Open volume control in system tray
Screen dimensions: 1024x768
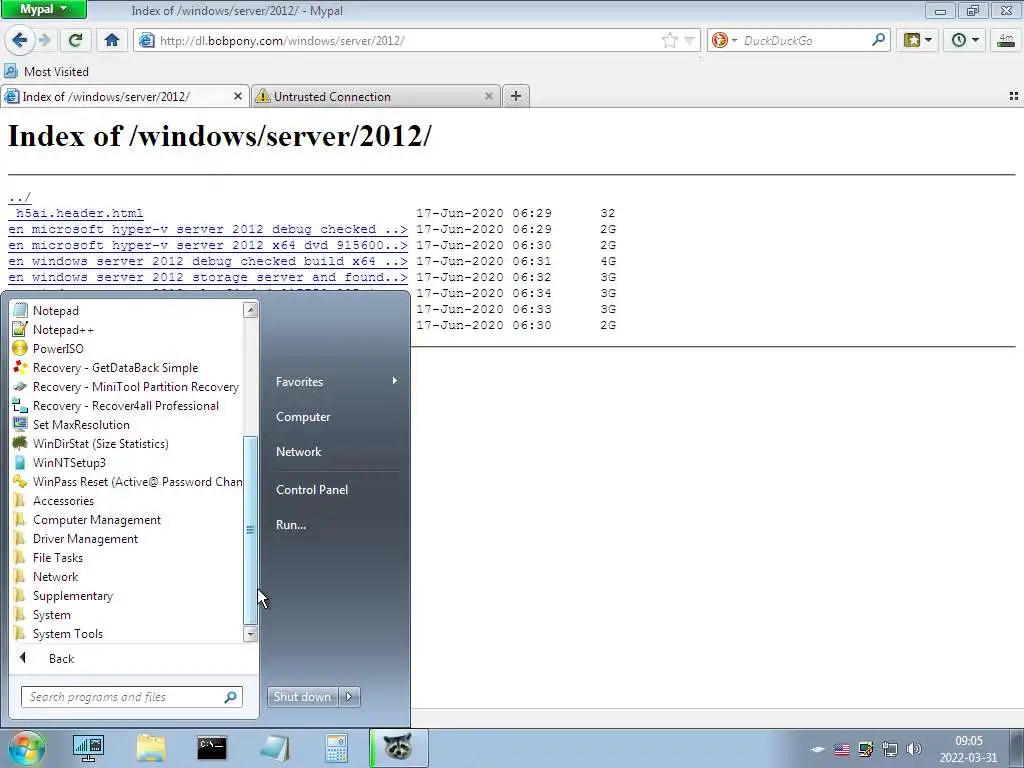click(x=914, y=749)
